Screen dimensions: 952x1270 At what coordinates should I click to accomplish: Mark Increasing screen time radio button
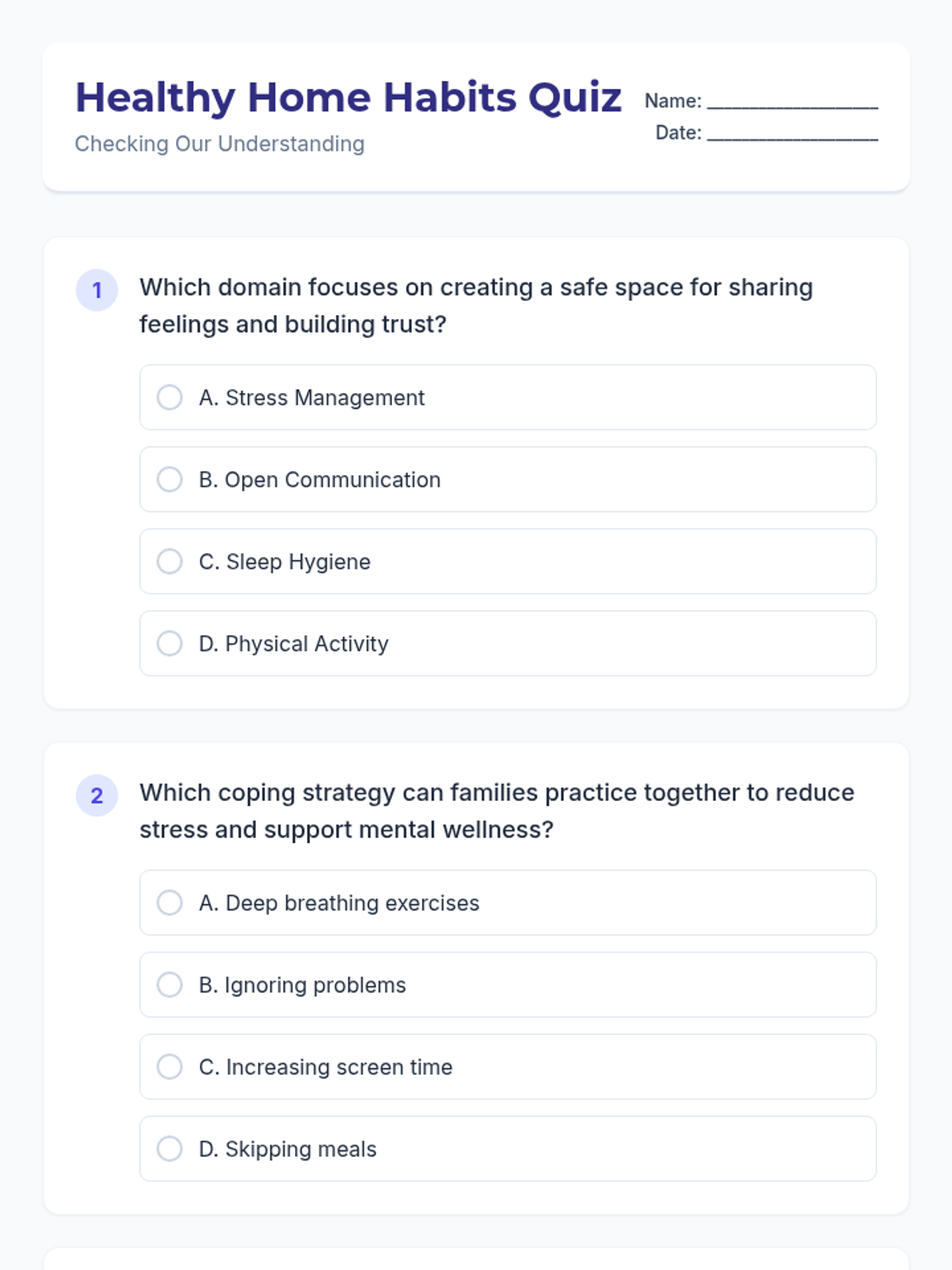[x=169, y=1067]
